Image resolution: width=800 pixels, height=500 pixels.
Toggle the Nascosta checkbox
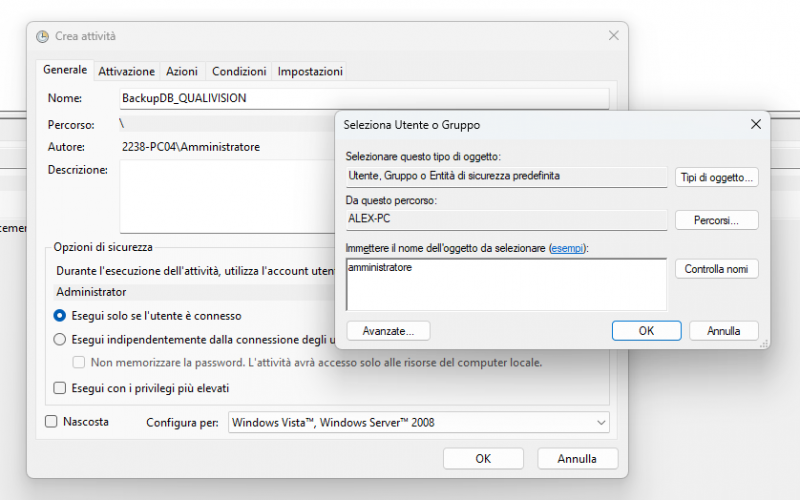point(52,422)
